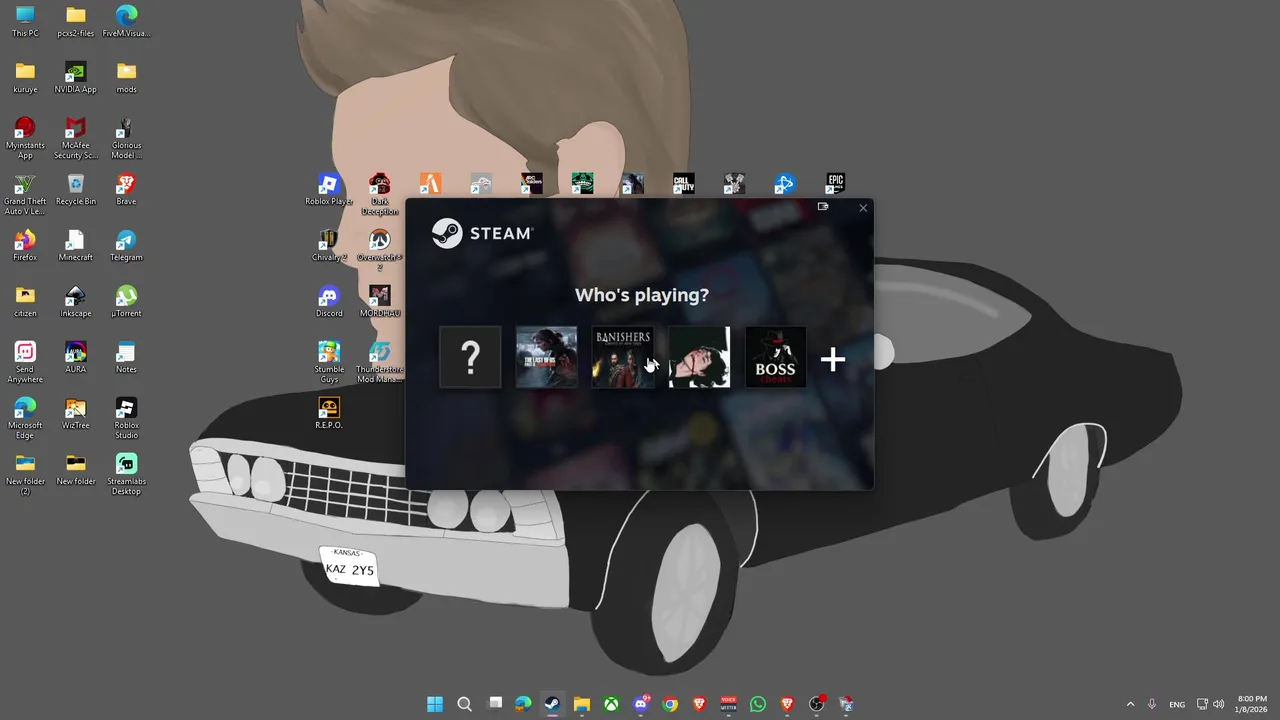The height and width of the screenshot is (720, 1280).
Task: Launch Send Anywhere shortcut
Action: [25, 362]
